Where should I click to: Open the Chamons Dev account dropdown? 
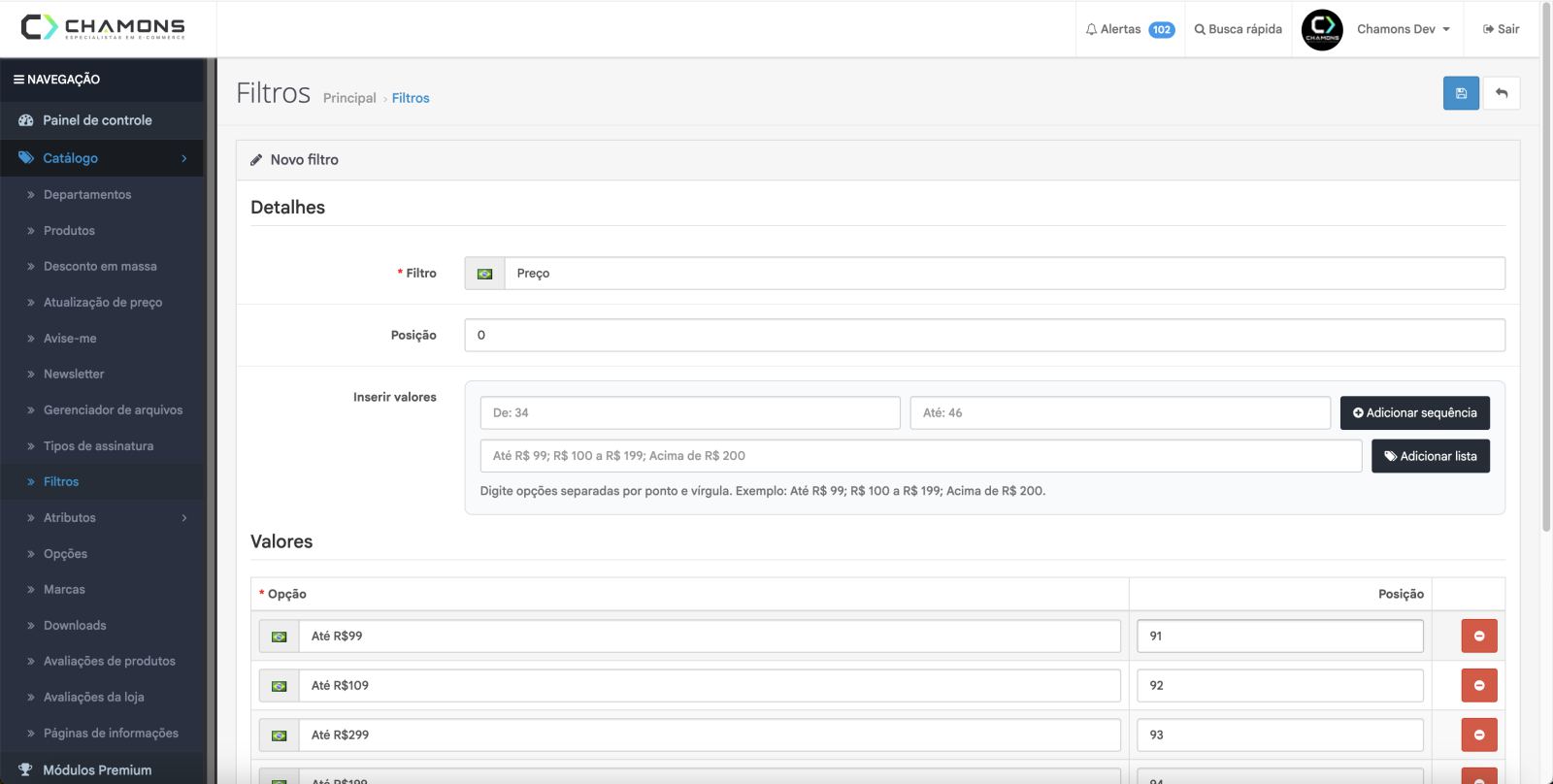coord(1404,29)
